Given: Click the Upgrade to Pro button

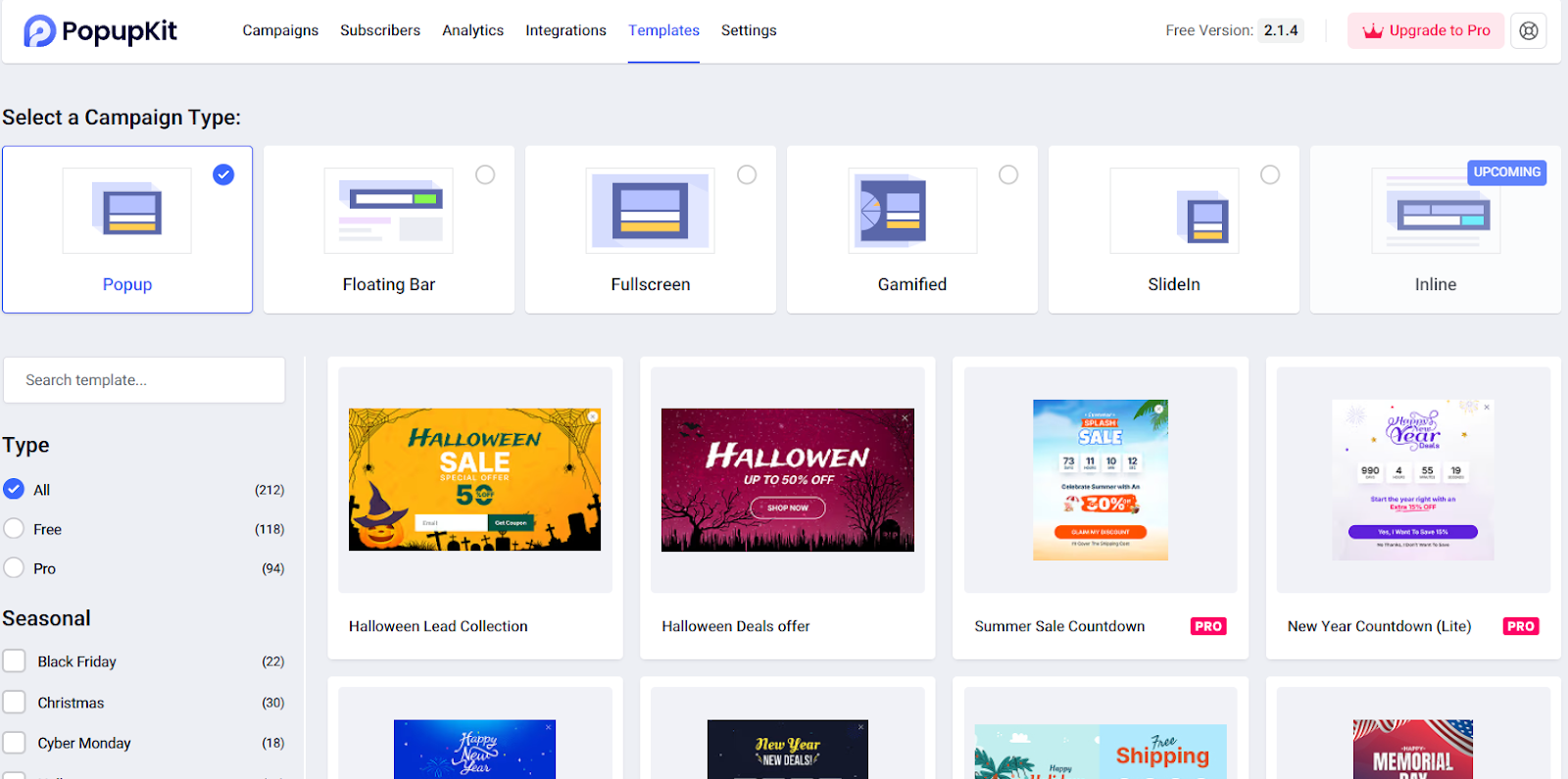Looking at the screenshot, I should [x=1426, y=30].
